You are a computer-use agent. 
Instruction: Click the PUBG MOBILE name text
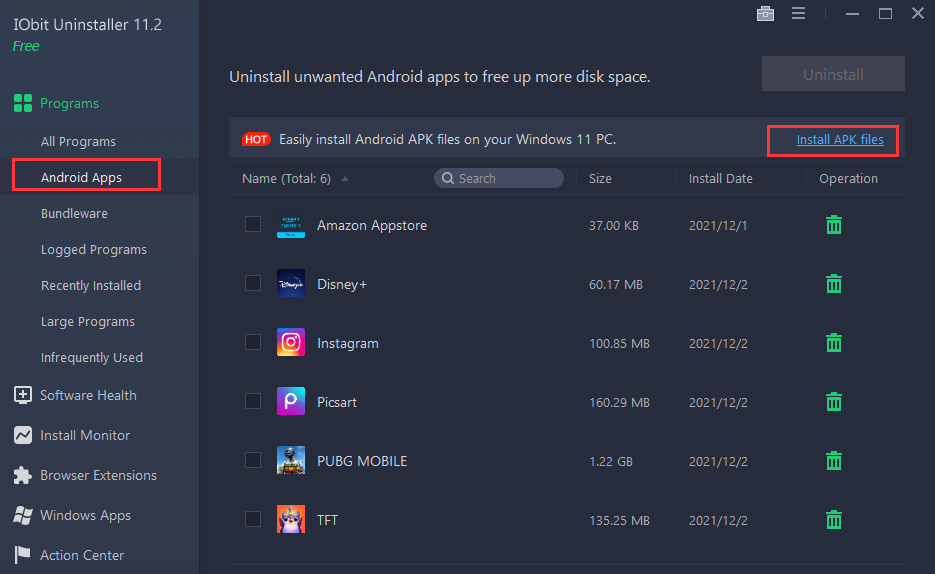(362, 461)
